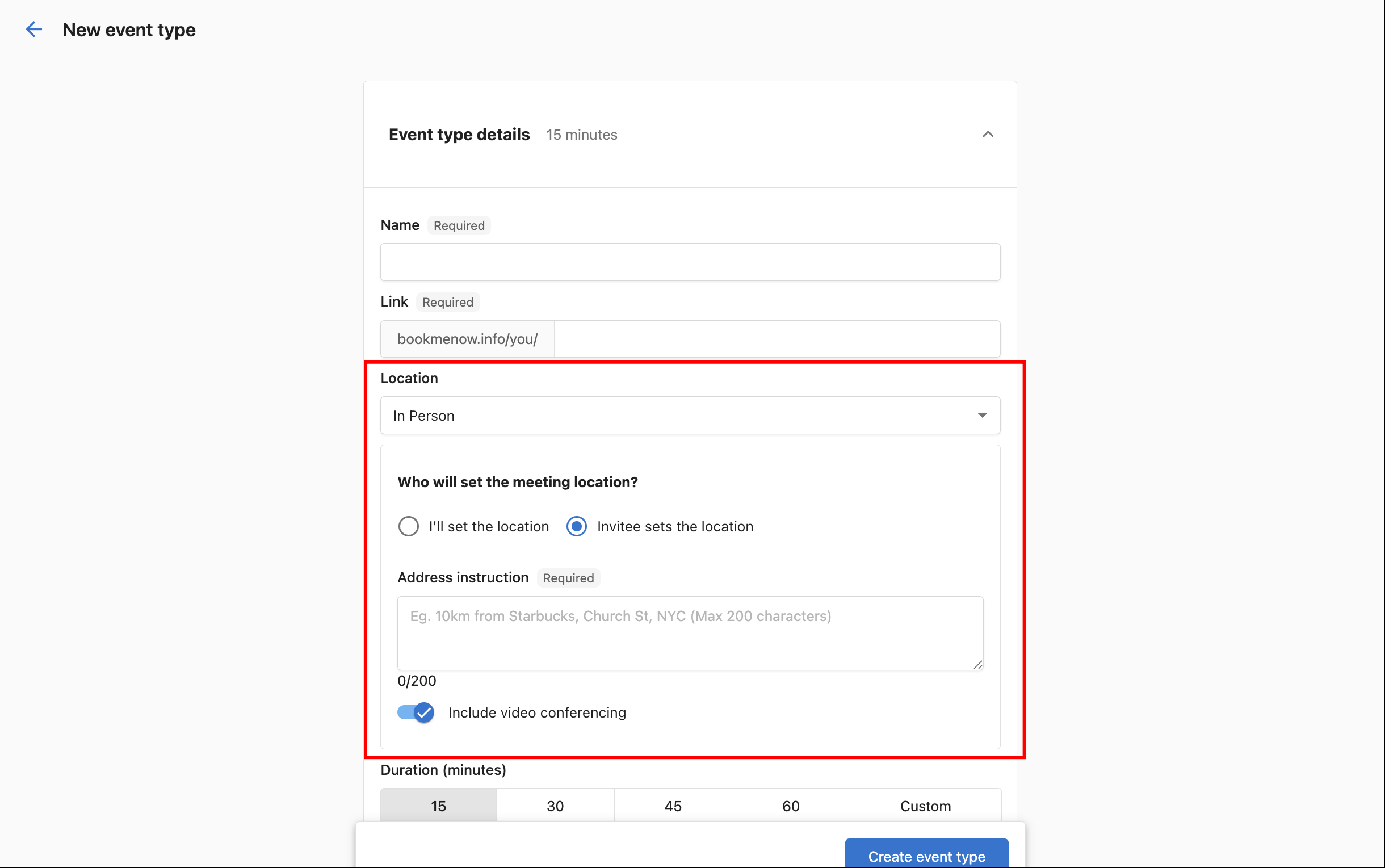
Task: Pick the 60 minute duration
Action: coord(790,806)
